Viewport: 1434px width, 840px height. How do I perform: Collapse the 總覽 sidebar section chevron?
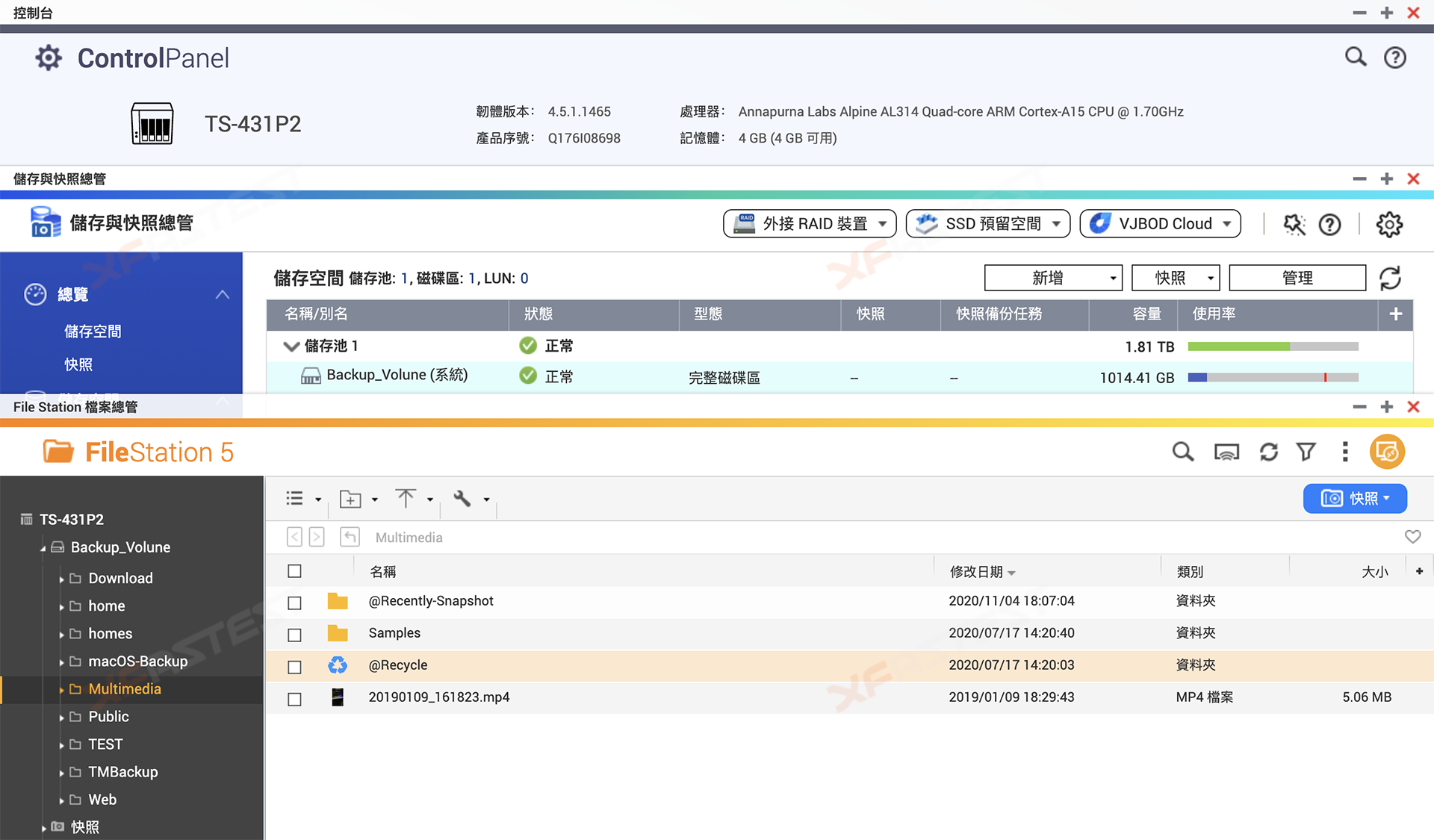(x=223, y=295)
